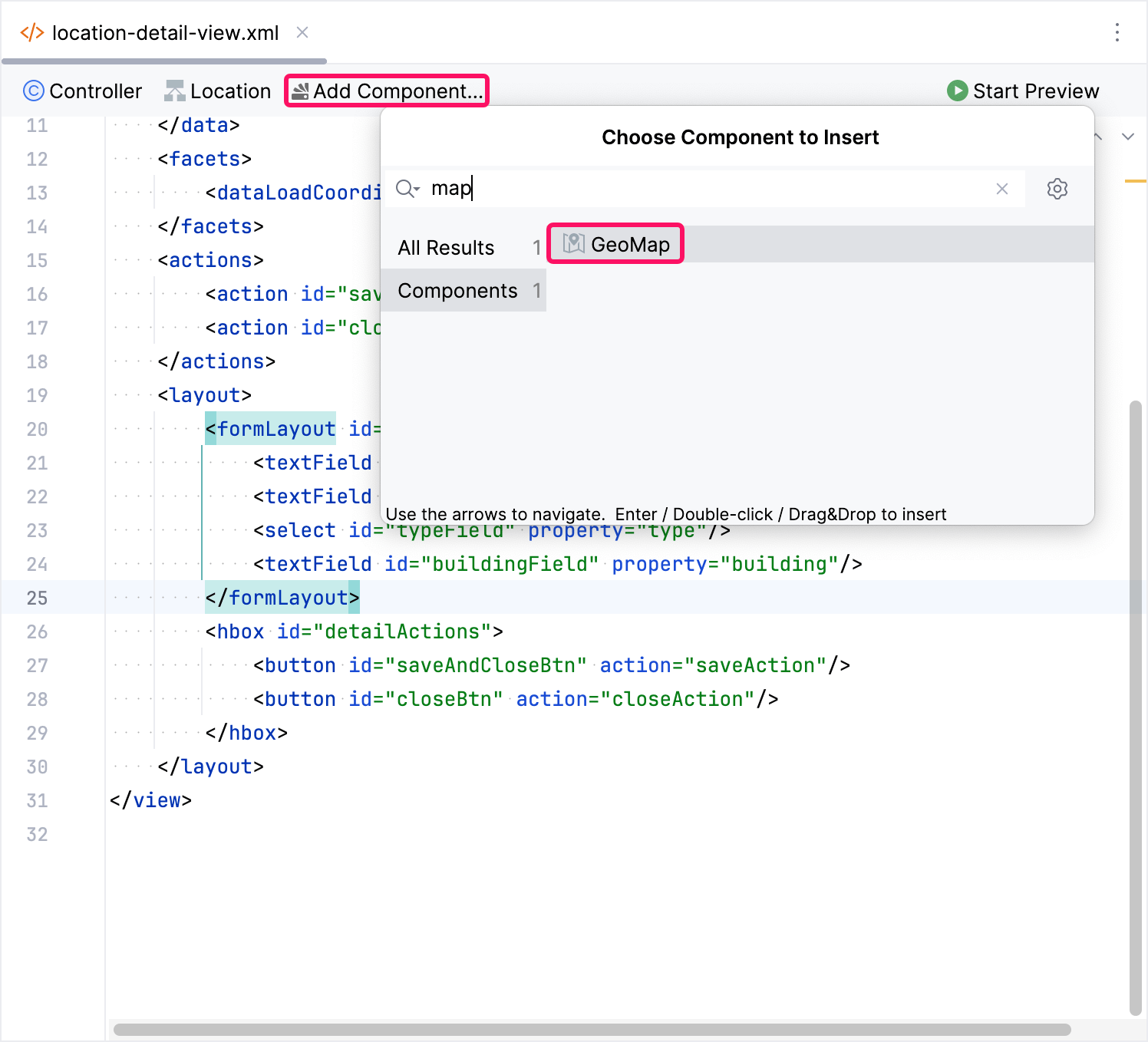Viewport: 1148px width, 1042px height.
Task: Switch to the All Results tab
Action: [446, 247]
